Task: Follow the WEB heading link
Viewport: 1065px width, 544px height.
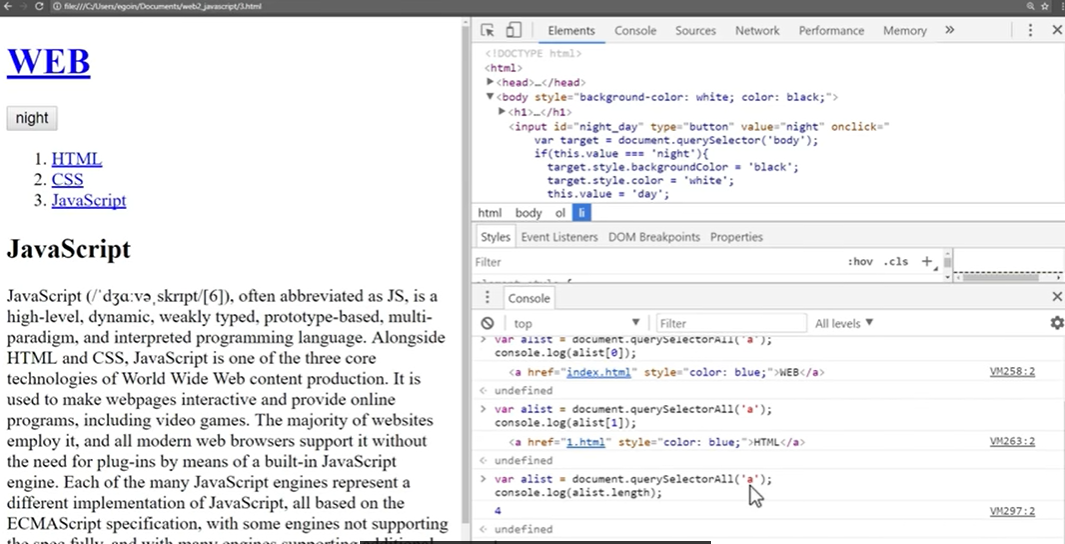Action: (x=48, y=61)
